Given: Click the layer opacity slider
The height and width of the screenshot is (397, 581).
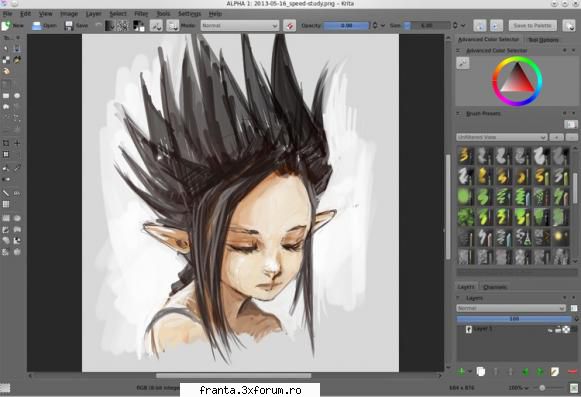Looking at the screenshot, I should (x=514, y=319).
